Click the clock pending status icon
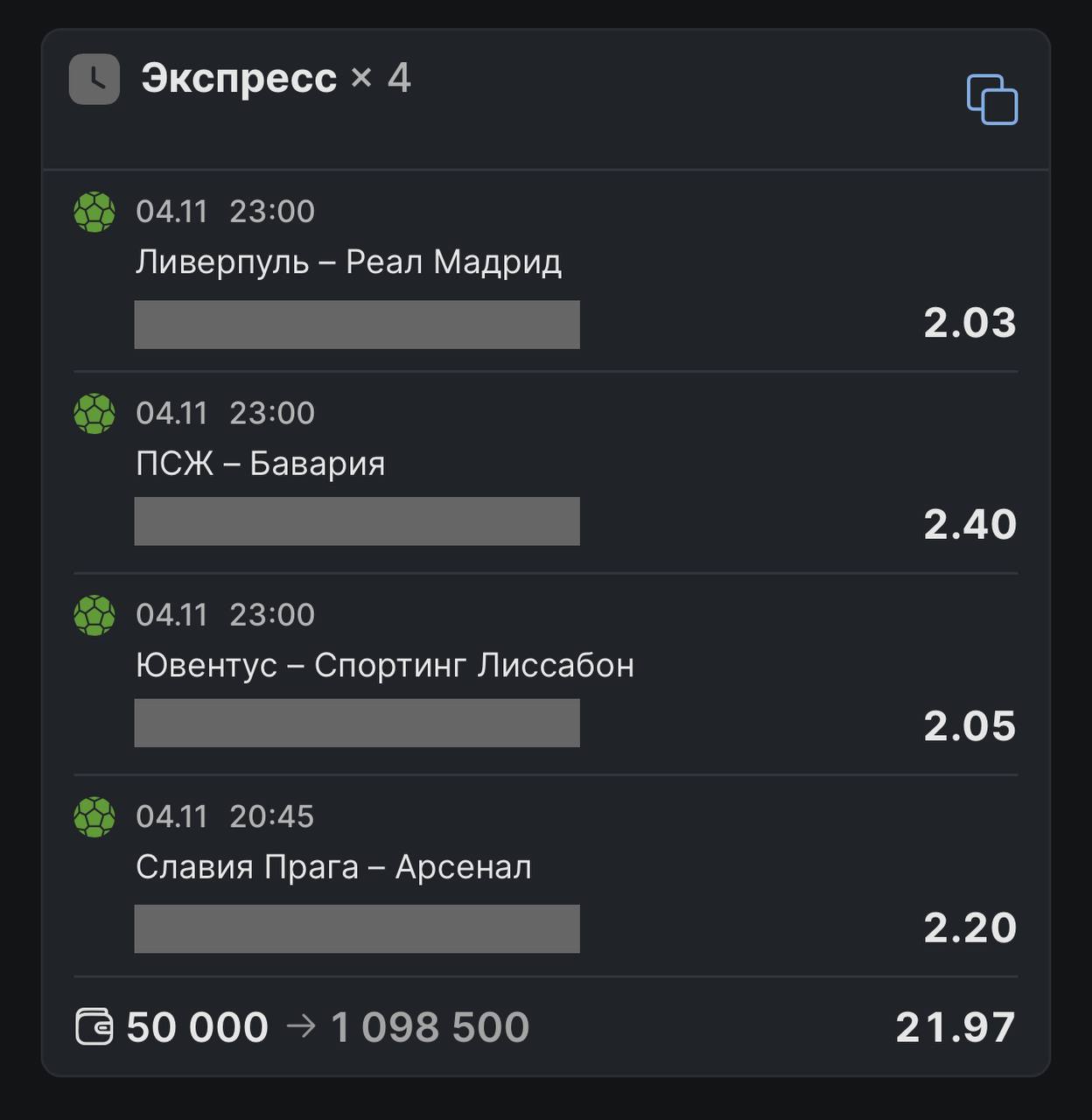1092x1120 pixels. [x=94, y=80]
